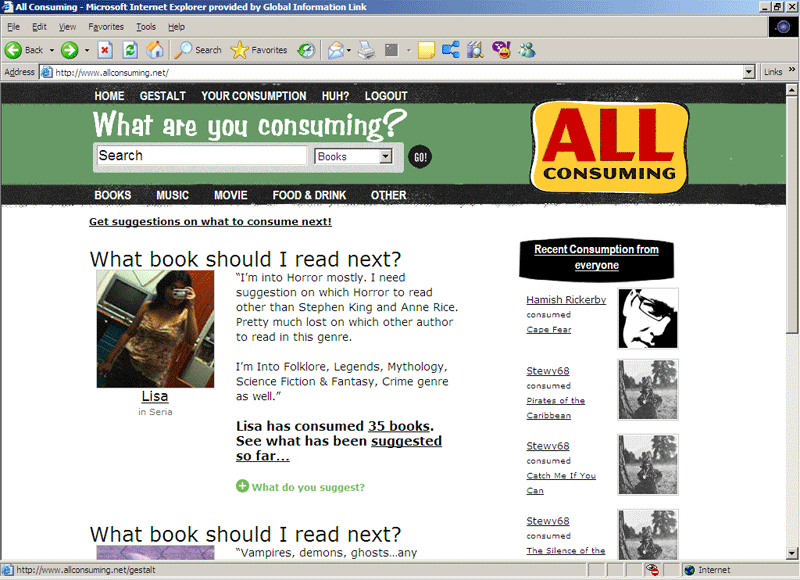Expand the Links toolbar chevron
The image size is (800, 580).
(x=791, y=69)
